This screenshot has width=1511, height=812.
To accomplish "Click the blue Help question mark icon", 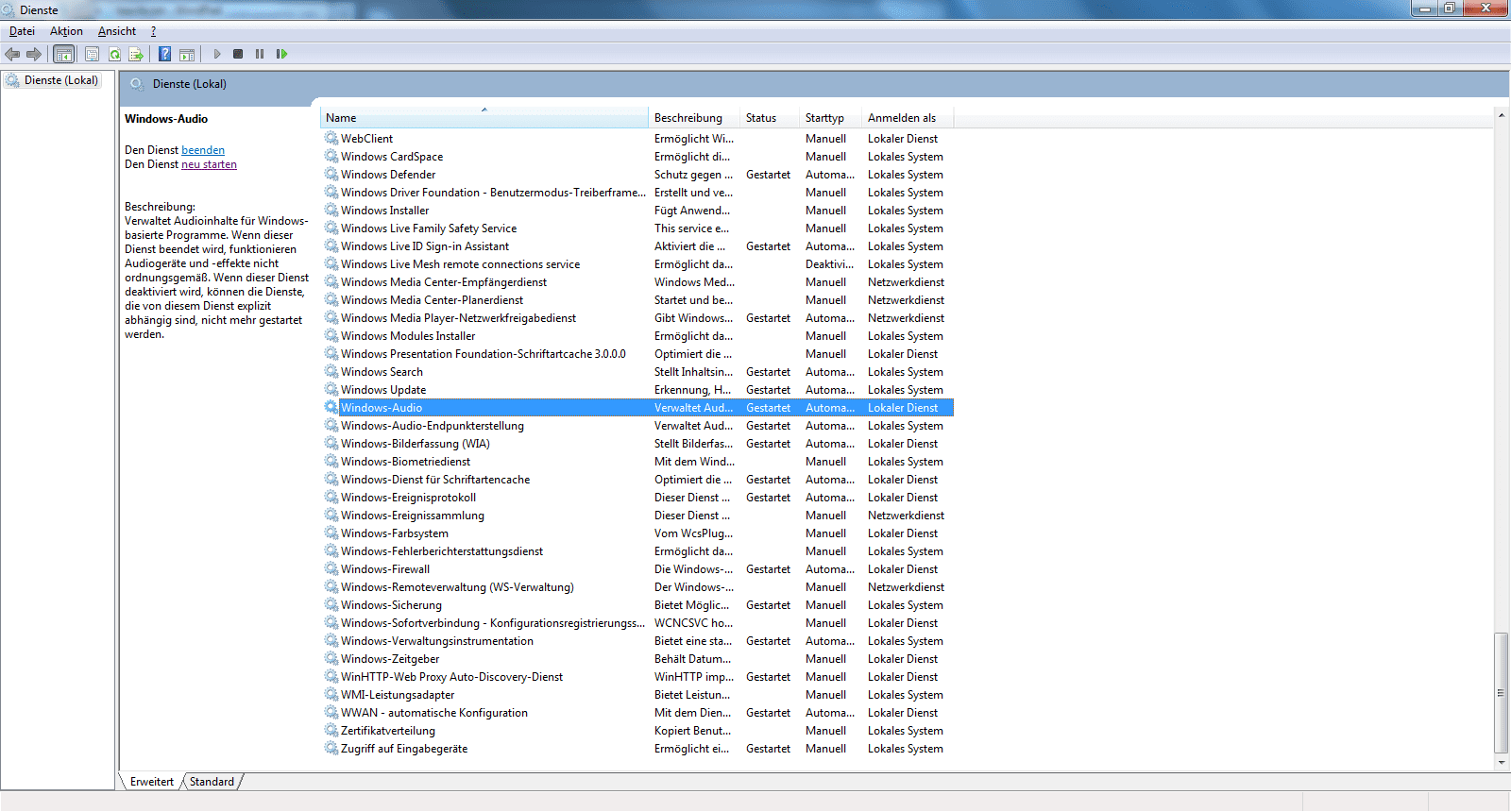I will coord(164,54).
